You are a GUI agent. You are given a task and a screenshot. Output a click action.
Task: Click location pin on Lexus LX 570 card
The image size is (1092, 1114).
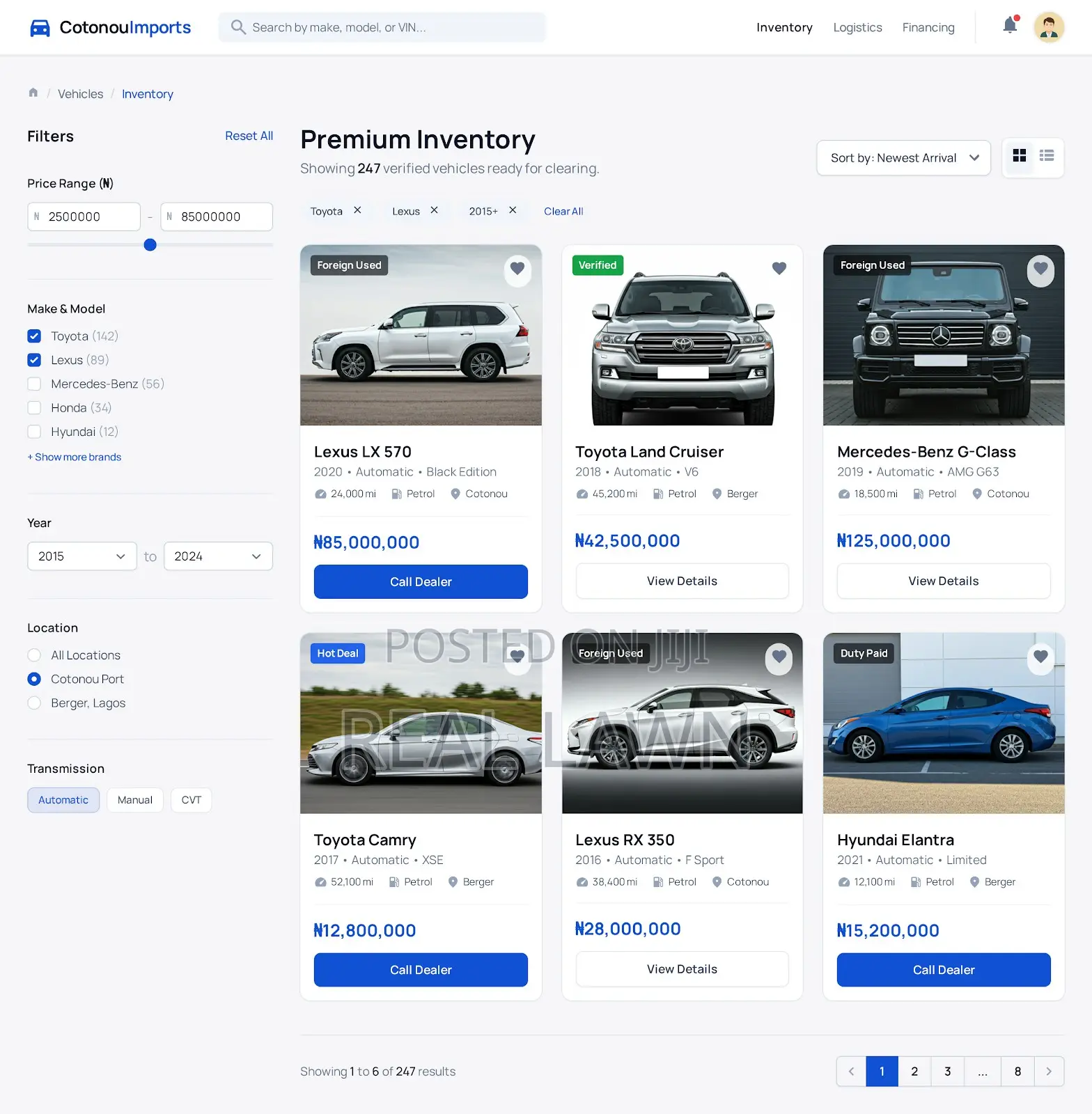pyautogui.click(x=455, y=494)
